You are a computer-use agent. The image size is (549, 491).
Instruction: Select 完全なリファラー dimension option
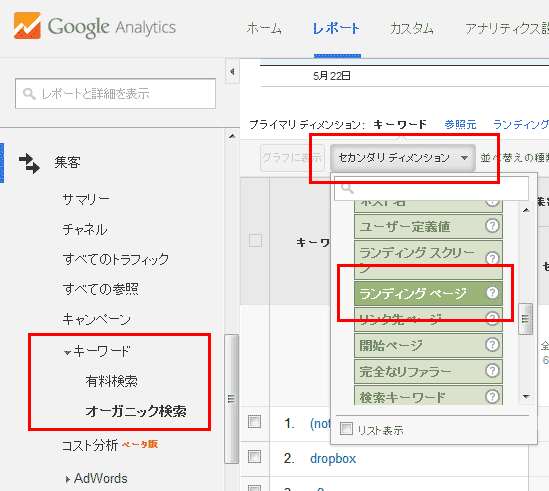coord(428,371)
